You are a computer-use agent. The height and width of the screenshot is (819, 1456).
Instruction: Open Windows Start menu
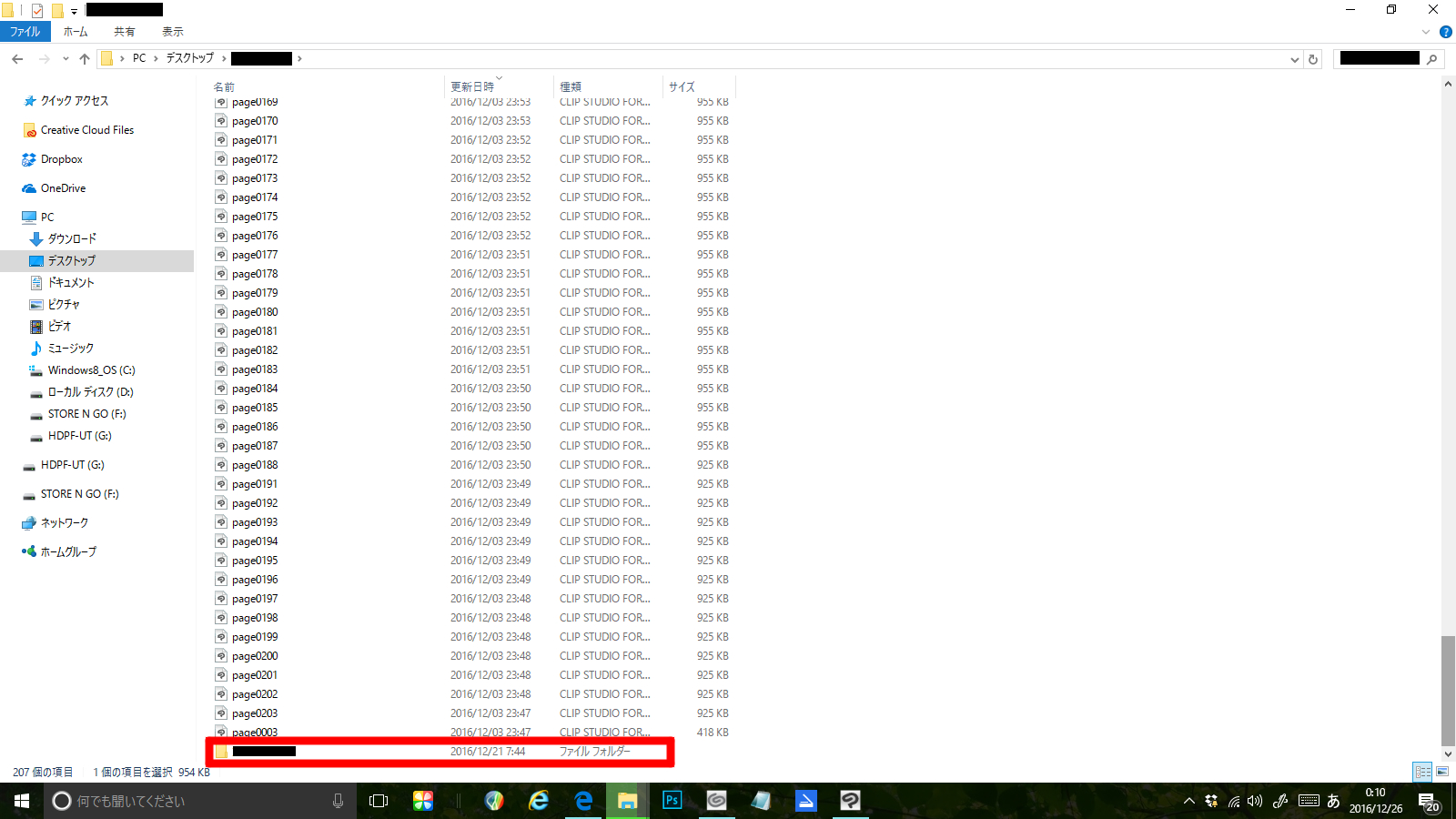22,801
